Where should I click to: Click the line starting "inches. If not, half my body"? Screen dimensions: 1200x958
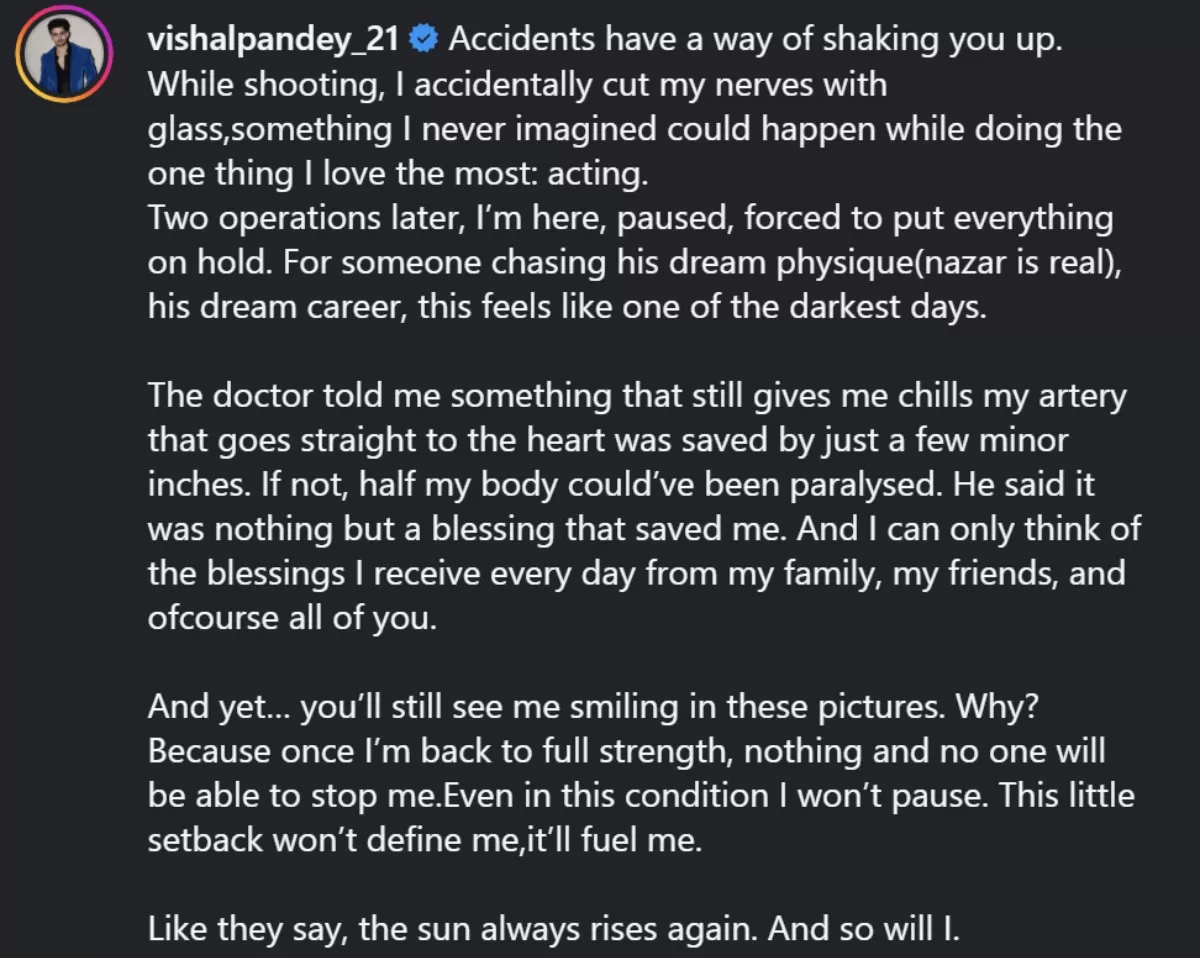[621, 485]
